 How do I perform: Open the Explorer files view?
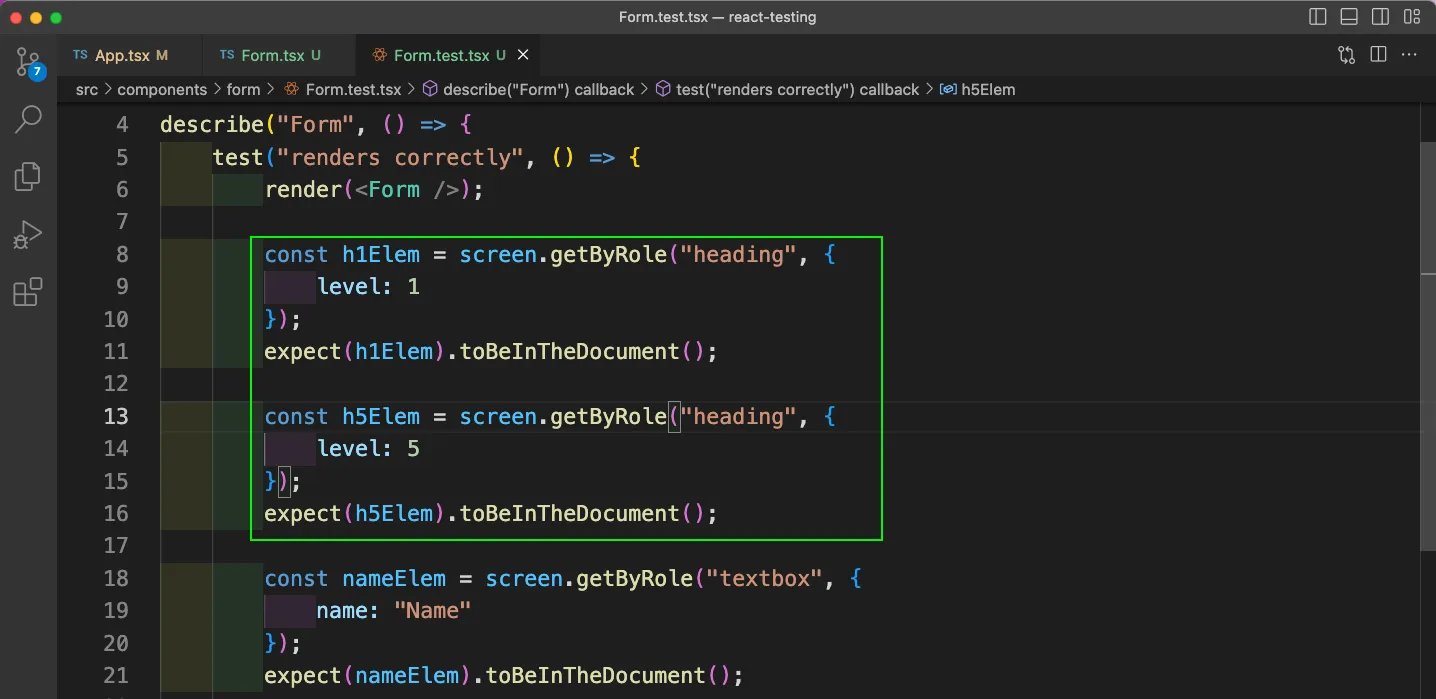[x=28, y=177]
